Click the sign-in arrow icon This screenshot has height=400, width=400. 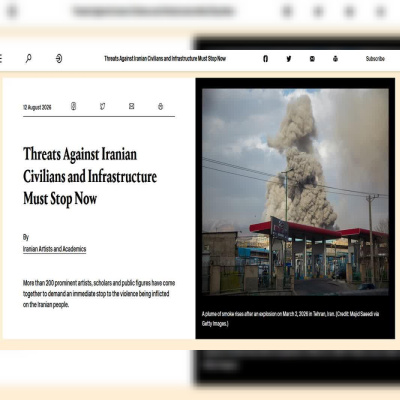pos(59,59)
